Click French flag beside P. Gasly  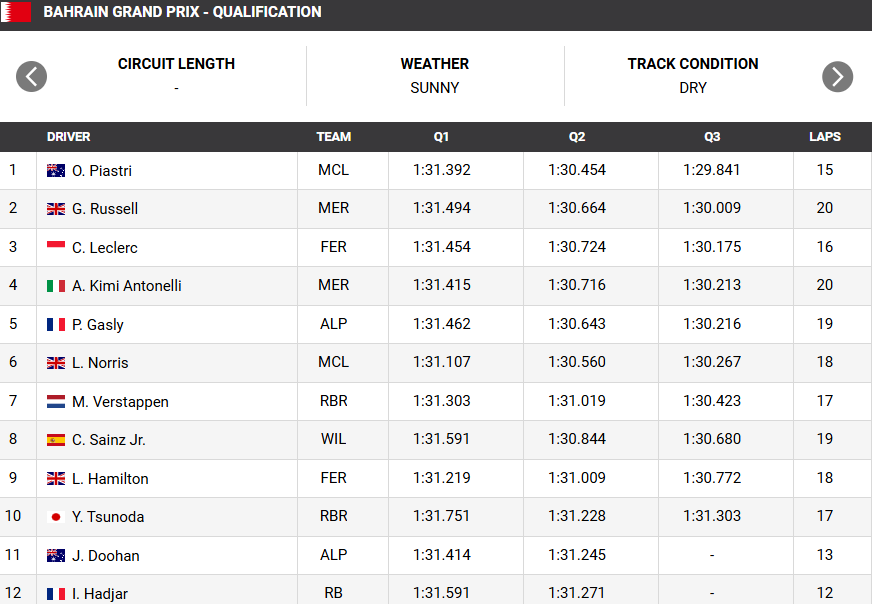click(56, 325)
